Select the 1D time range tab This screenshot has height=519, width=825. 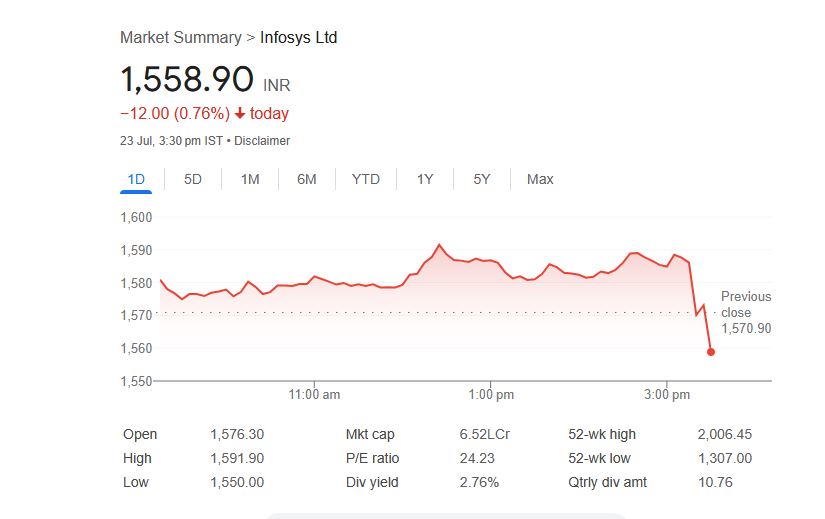pyautogui.click(x=136, y=179)
